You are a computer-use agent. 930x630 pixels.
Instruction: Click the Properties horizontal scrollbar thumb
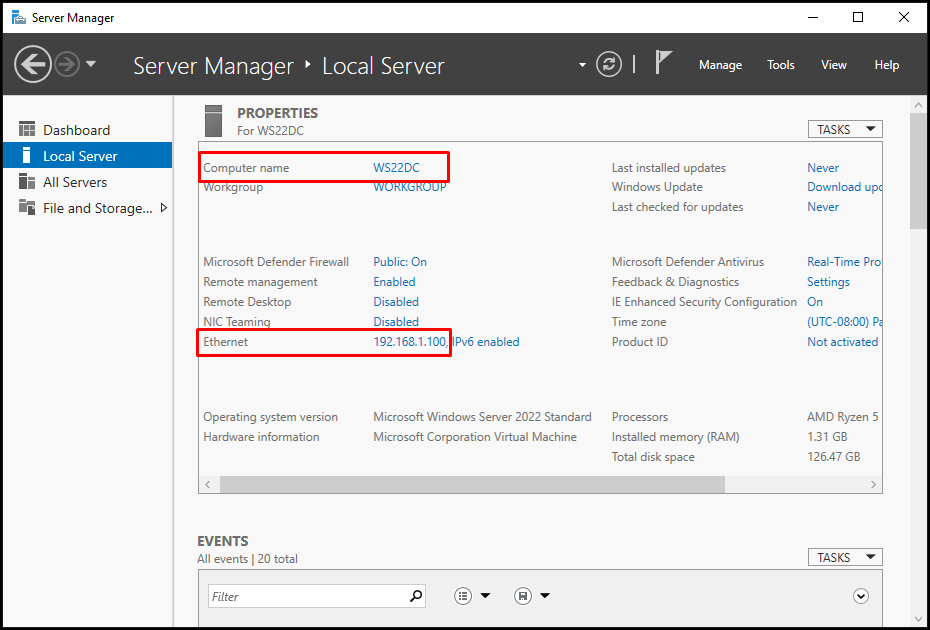pos(472,484)
